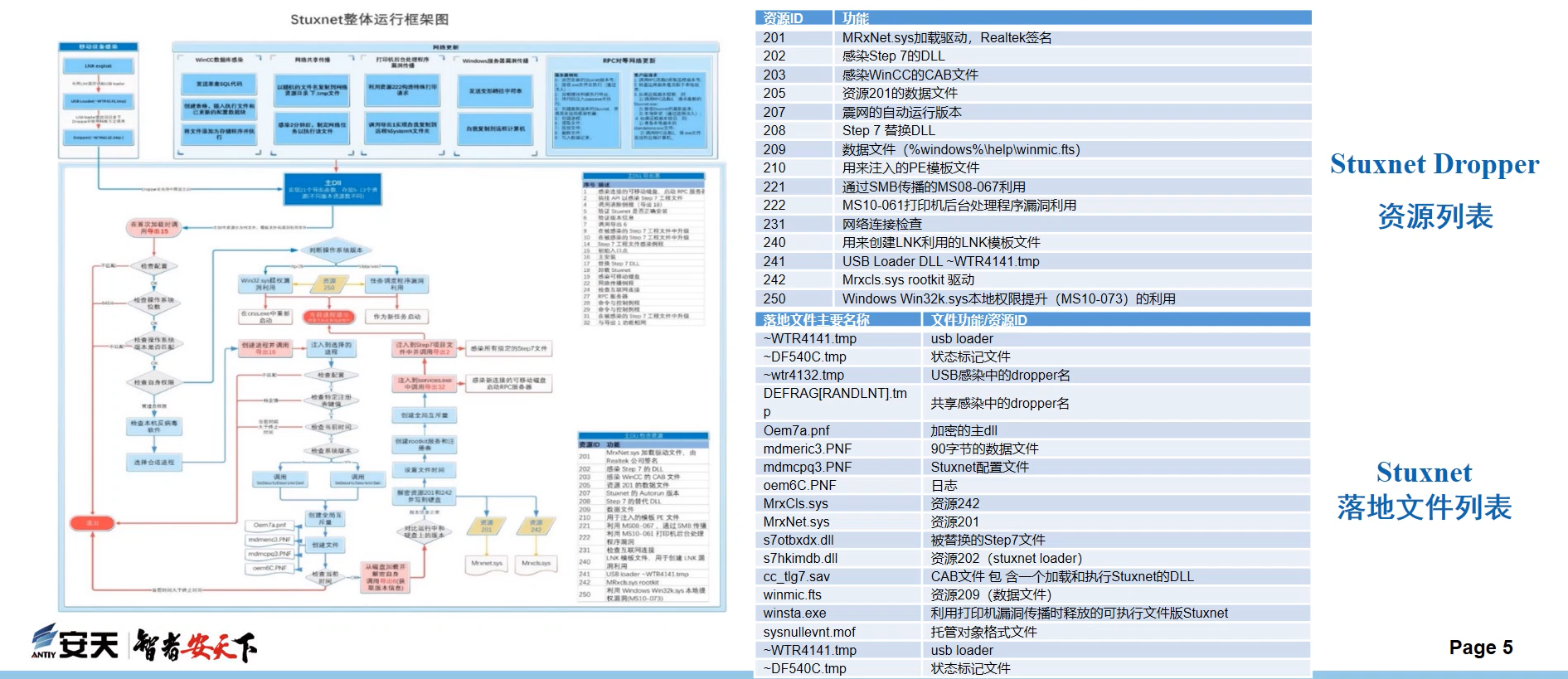This screenshot has height=679, width=1568.
Task: Open the Stuxnet framework flowchart diagram
Action: click(x=391, y=326)
